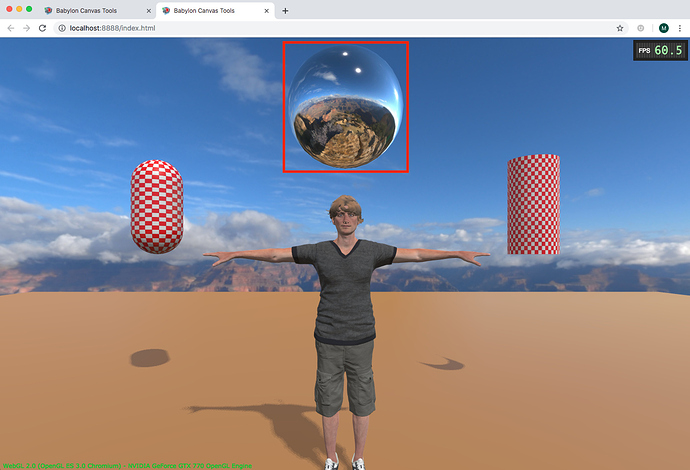
Task: Open the Chrome three-dot menu
Action: 680,28
